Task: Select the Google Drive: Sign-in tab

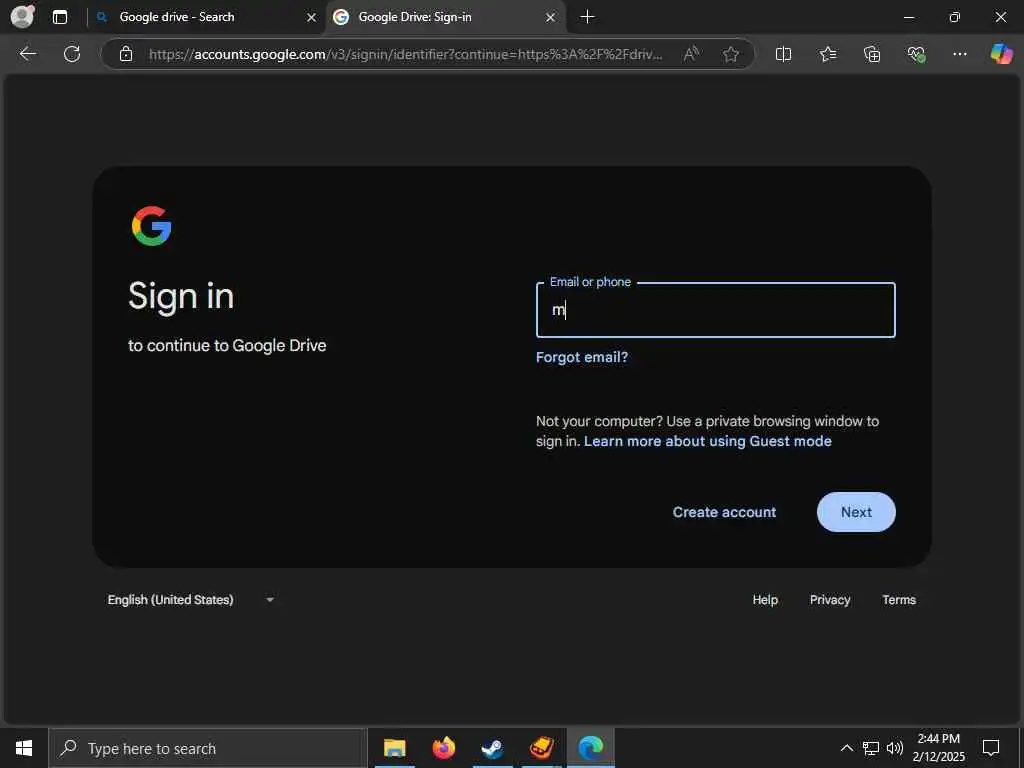Action: coord(446,17)
